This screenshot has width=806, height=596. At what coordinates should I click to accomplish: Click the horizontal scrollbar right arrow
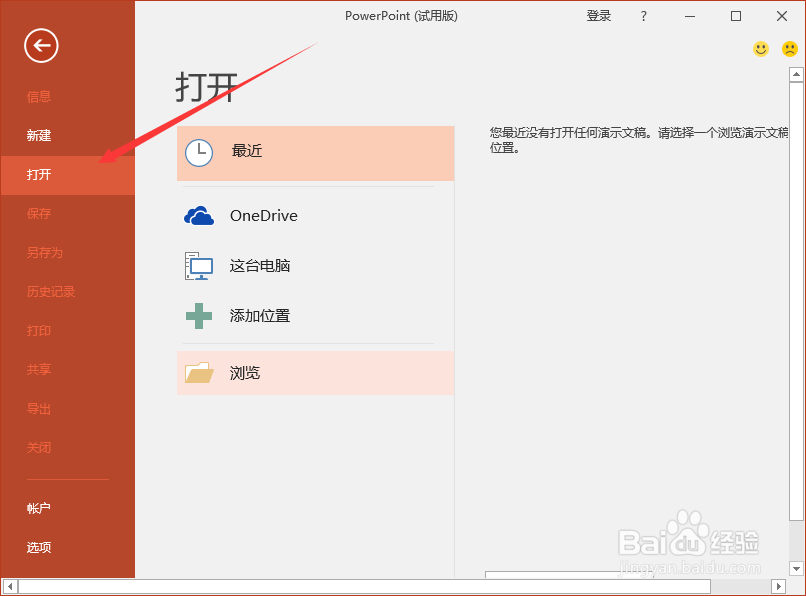coord(779,586)
